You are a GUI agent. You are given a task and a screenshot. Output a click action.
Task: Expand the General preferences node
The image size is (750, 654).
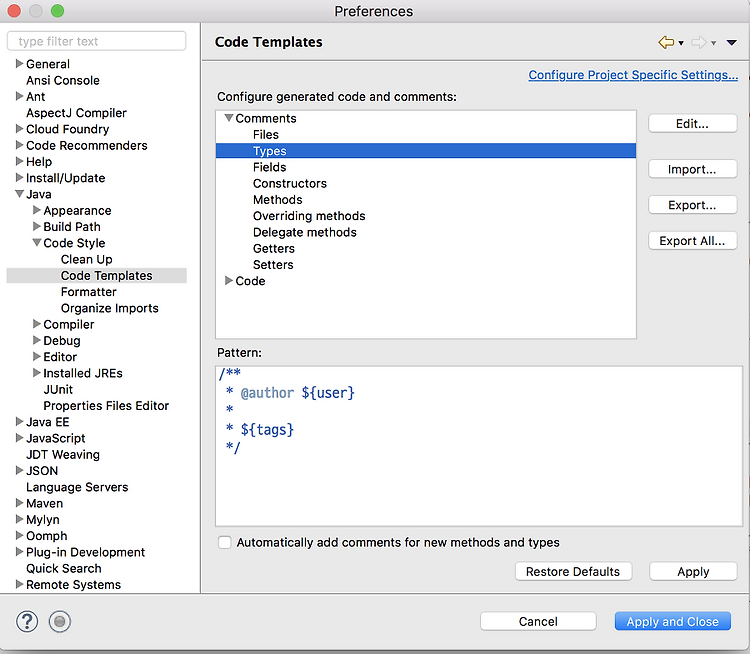click(x=19, y=64)
